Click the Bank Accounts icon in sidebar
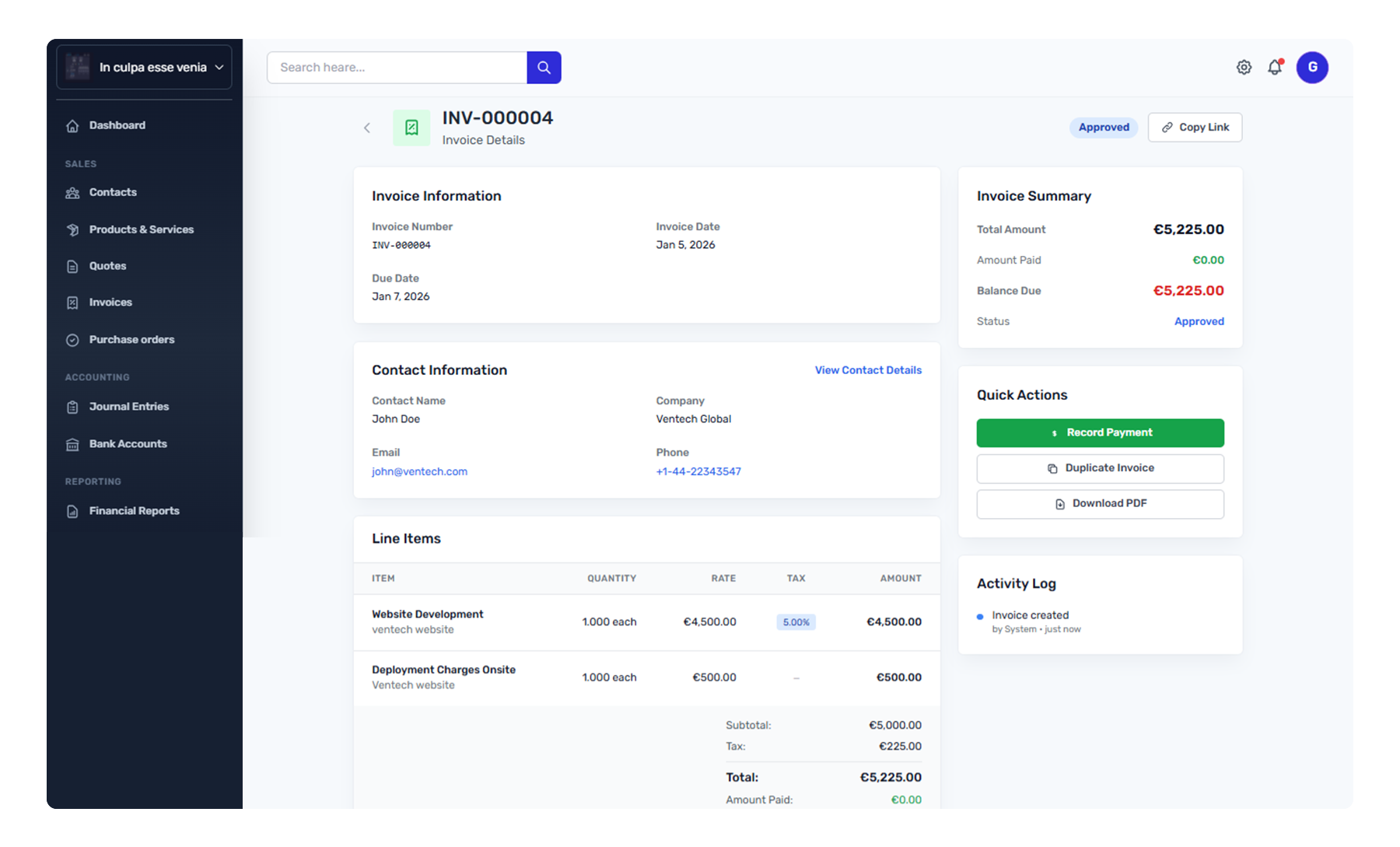This screenshot has height=847, width=1400. pos(72,445)
